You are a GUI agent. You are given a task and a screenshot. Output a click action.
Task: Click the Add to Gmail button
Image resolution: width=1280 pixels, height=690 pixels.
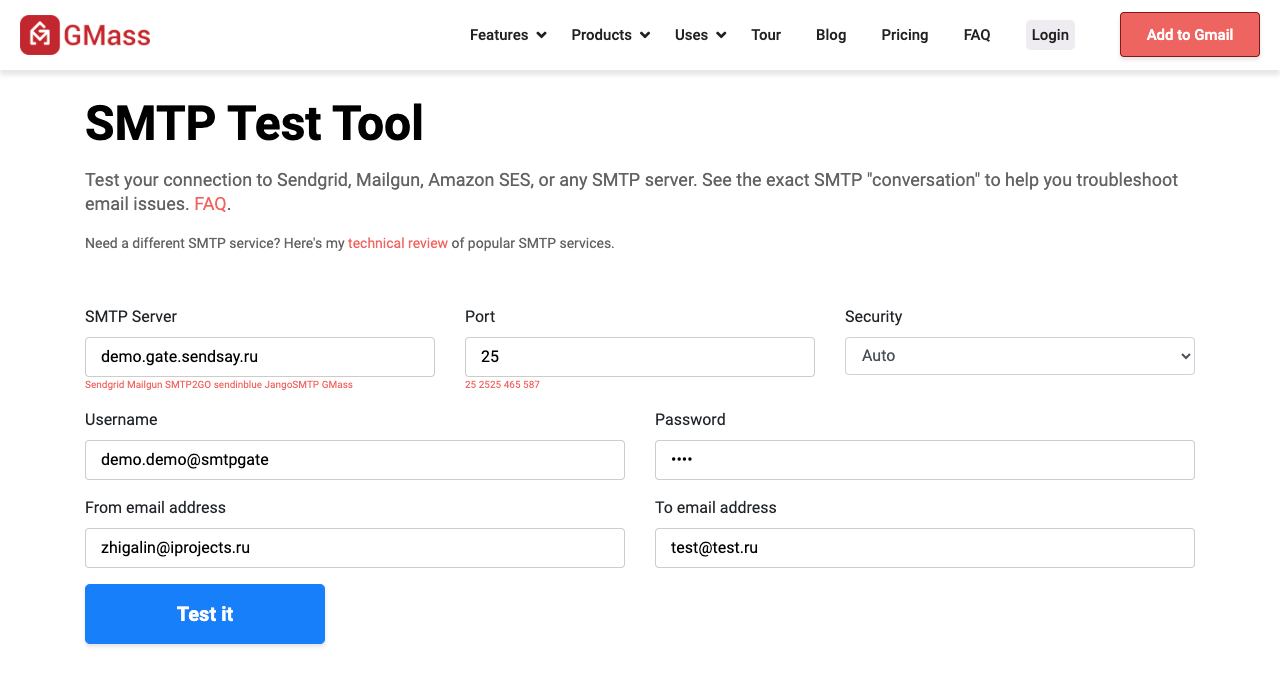pos(1189,34)
